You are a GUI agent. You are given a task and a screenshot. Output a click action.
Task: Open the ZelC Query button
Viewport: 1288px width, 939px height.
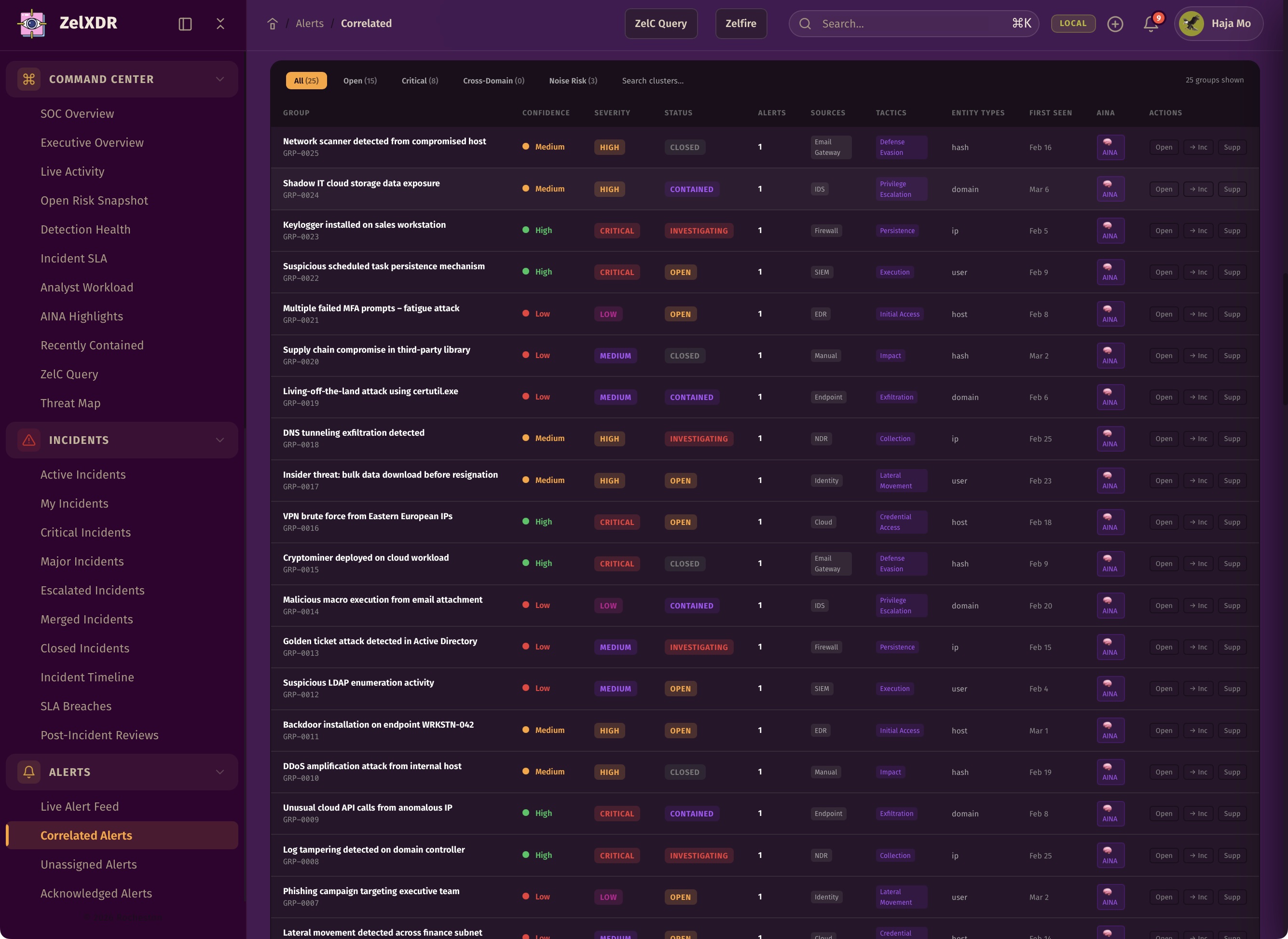tap(660, 24)
